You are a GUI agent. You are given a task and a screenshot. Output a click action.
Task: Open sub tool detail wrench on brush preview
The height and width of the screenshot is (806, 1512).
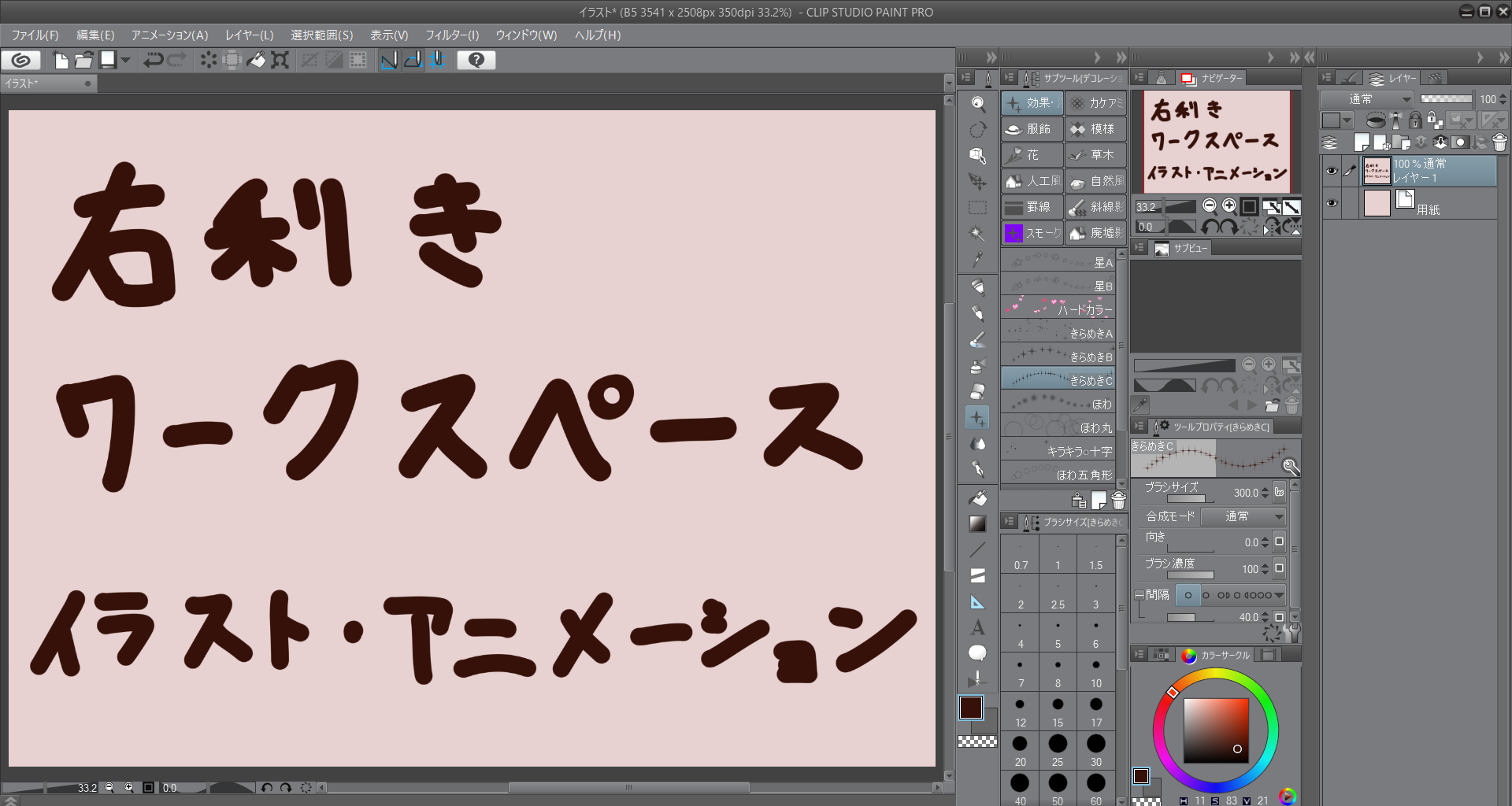[x=1291, y=466]
